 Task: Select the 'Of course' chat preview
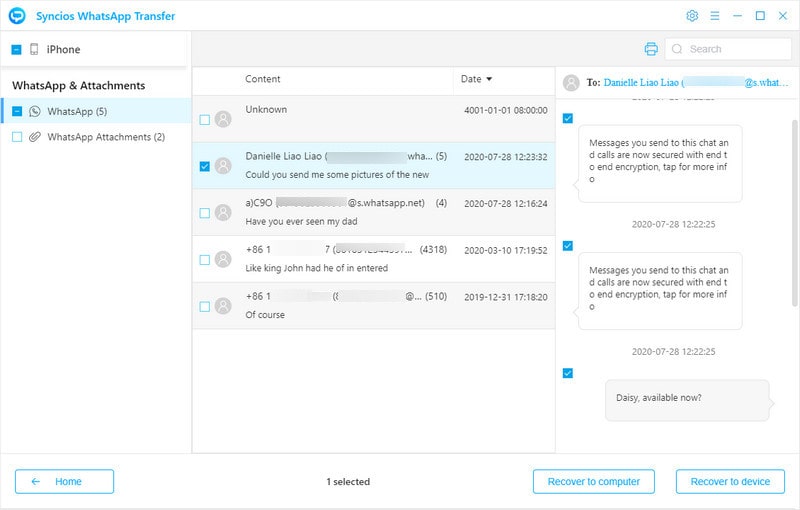(x=265, y=315)
